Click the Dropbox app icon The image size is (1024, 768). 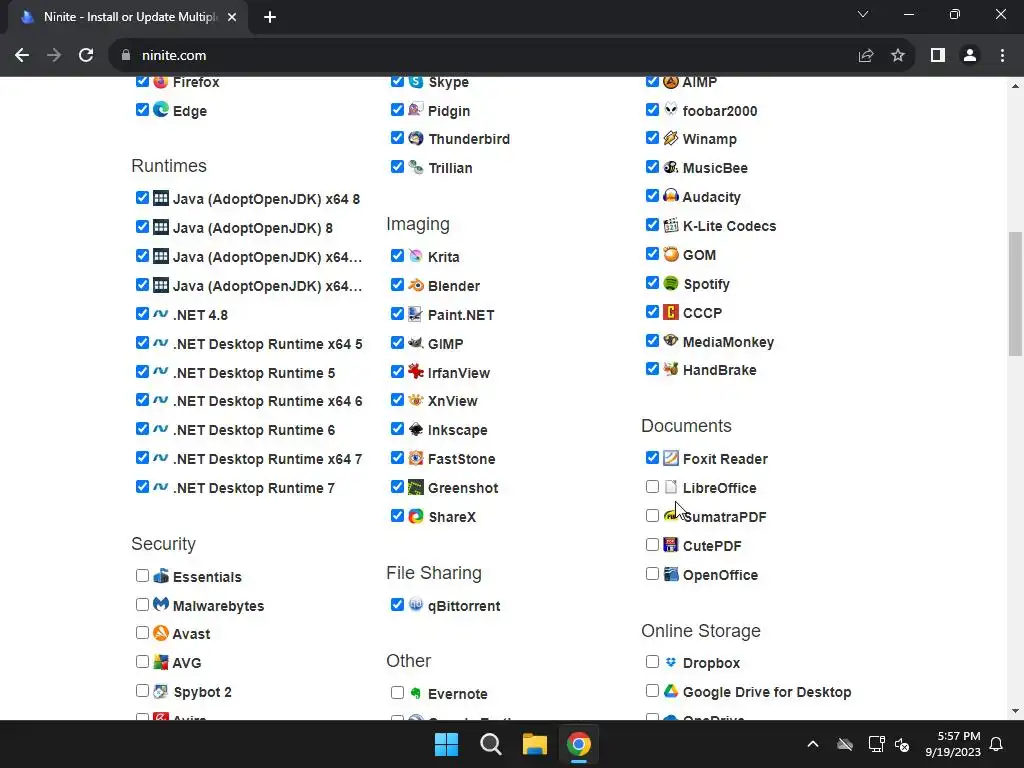(671, 662)
